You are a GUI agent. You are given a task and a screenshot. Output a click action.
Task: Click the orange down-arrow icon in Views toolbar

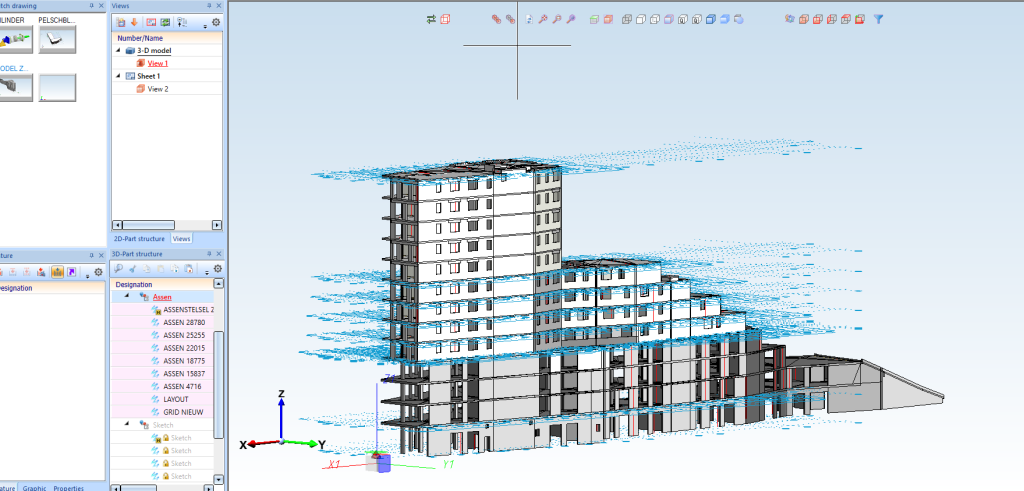(133, 22)
